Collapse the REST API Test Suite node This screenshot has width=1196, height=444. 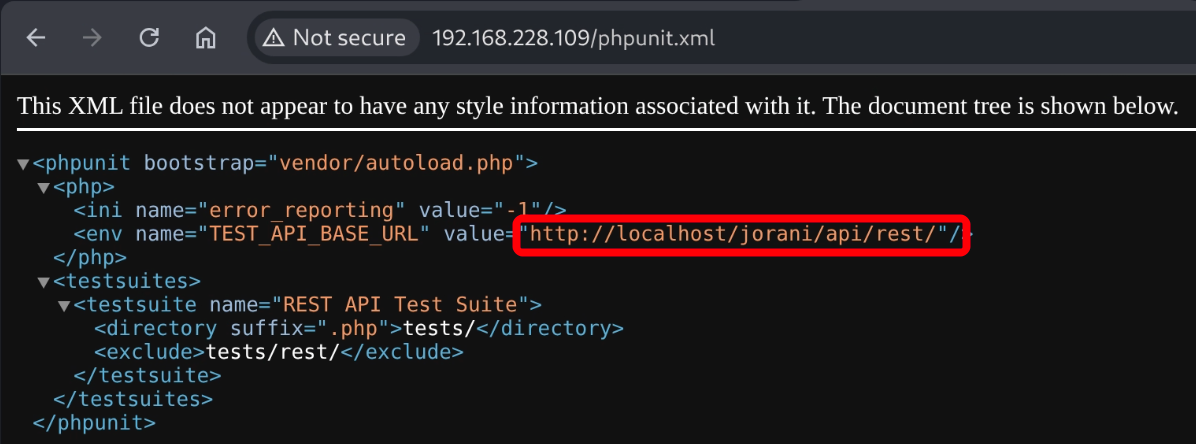point(64,305)
